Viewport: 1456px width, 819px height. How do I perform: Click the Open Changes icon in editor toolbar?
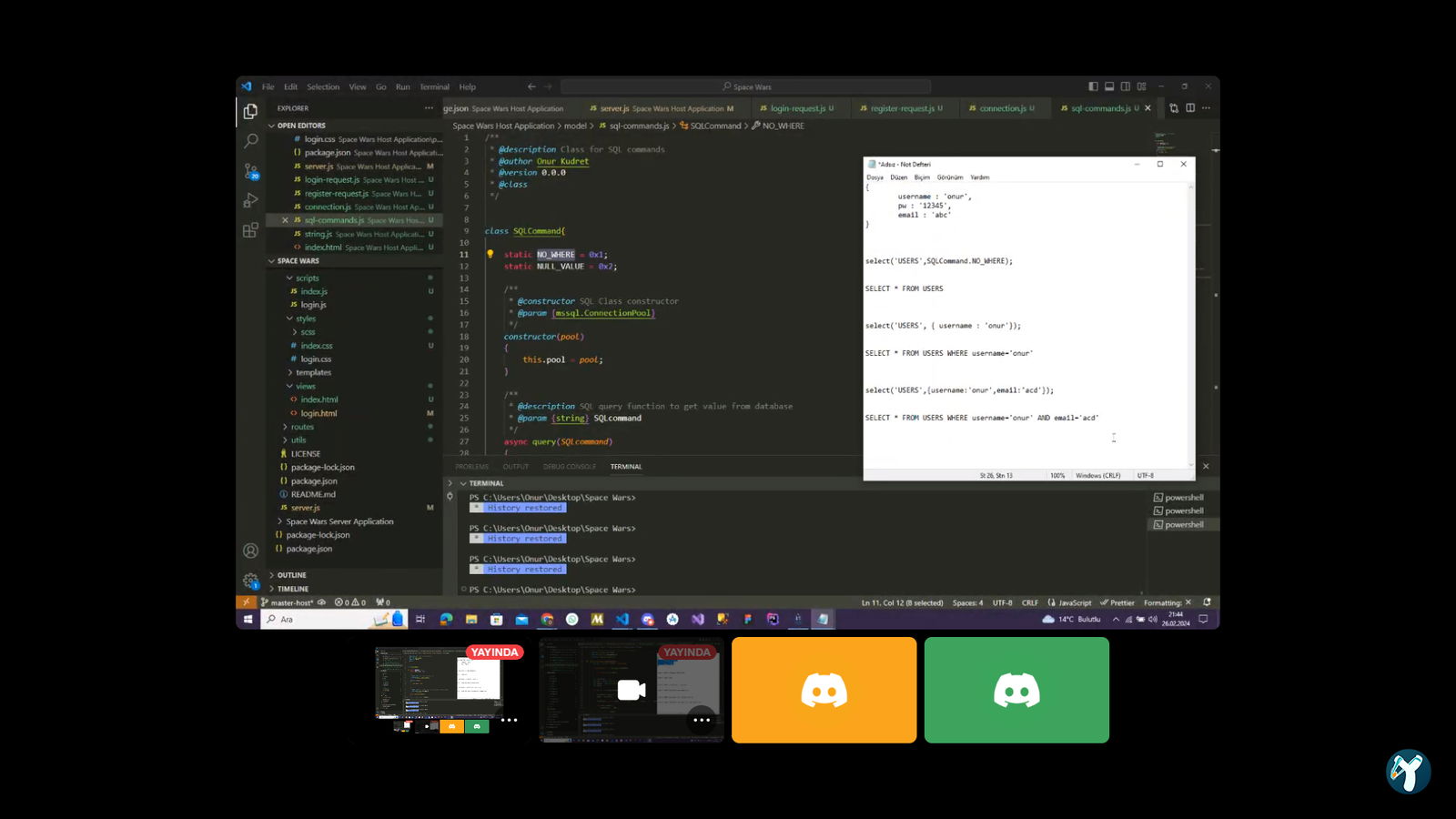[1174, 108]
